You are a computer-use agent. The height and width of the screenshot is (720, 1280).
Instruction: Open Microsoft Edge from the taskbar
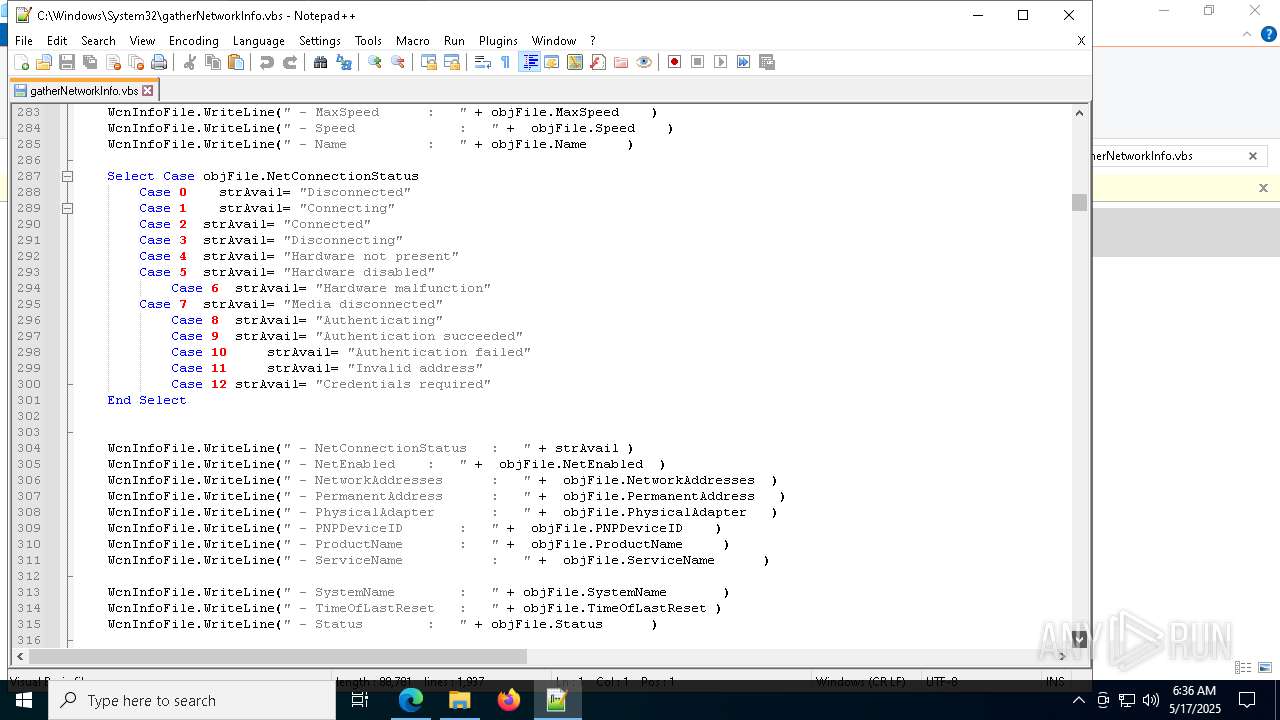411,700
